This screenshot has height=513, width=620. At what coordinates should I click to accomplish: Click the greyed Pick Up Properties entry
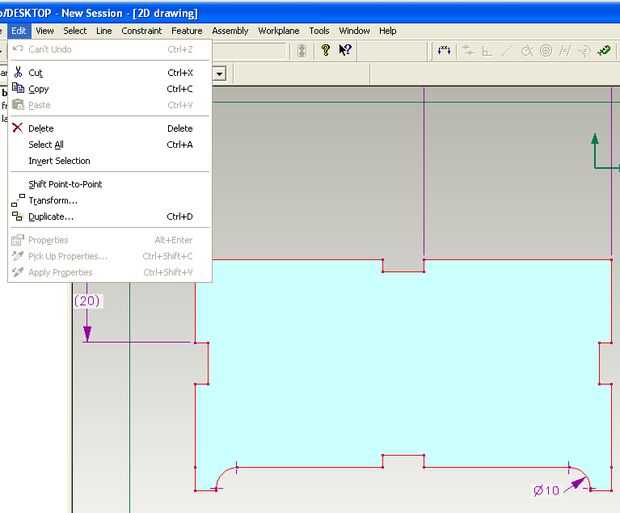tap(110, 256)
